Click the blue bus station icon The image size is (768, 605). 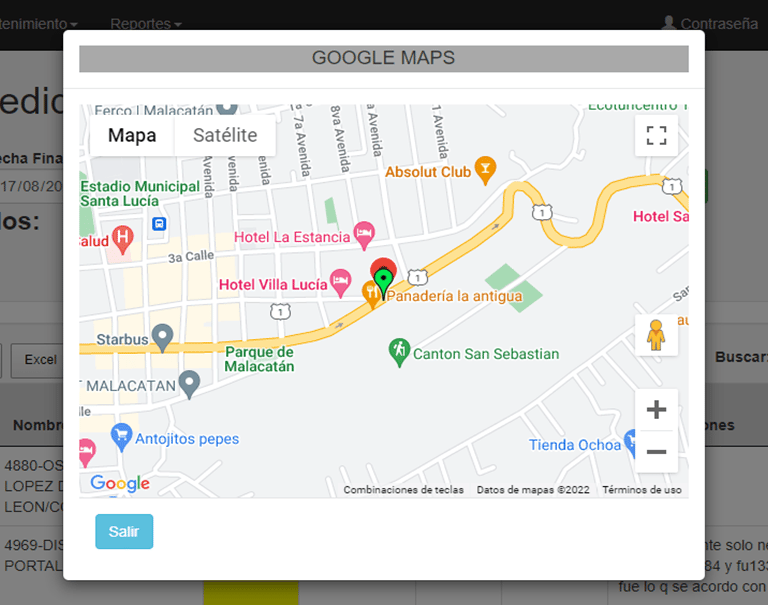tap(159, 224)
